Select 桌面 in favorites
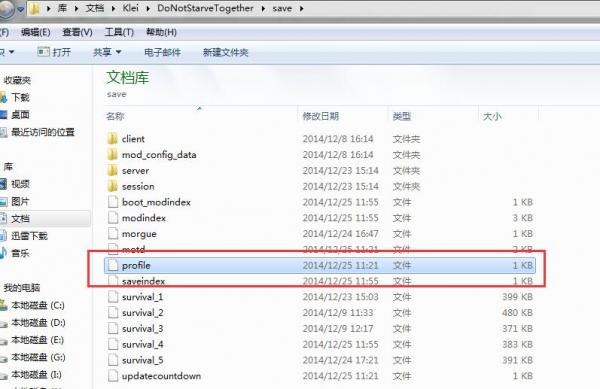 [x=20, y=115]
